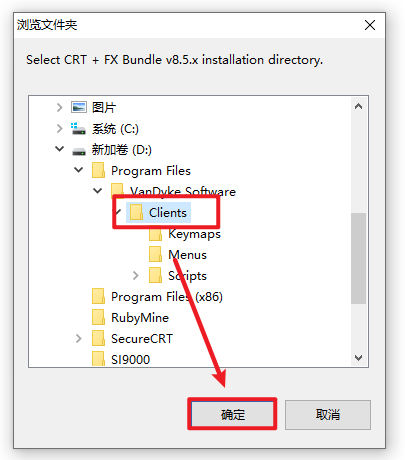Click the scrollbar down arrow

pyautogui.click(x=358, y=358)
